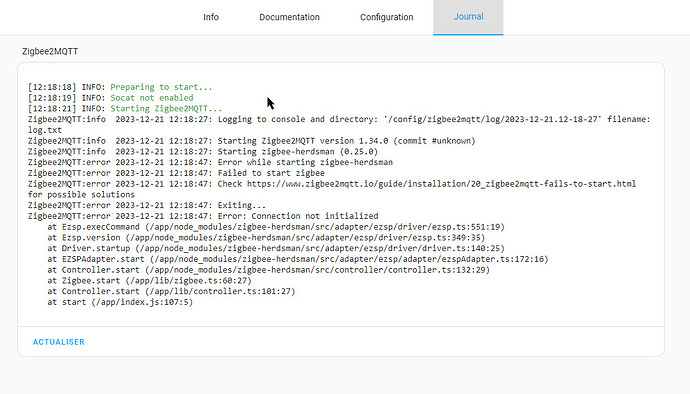
Task: Click the 'Starting zigbee-herdsman (0.25.0)' line
Action: pyautogui.click(x=203, y=151)
